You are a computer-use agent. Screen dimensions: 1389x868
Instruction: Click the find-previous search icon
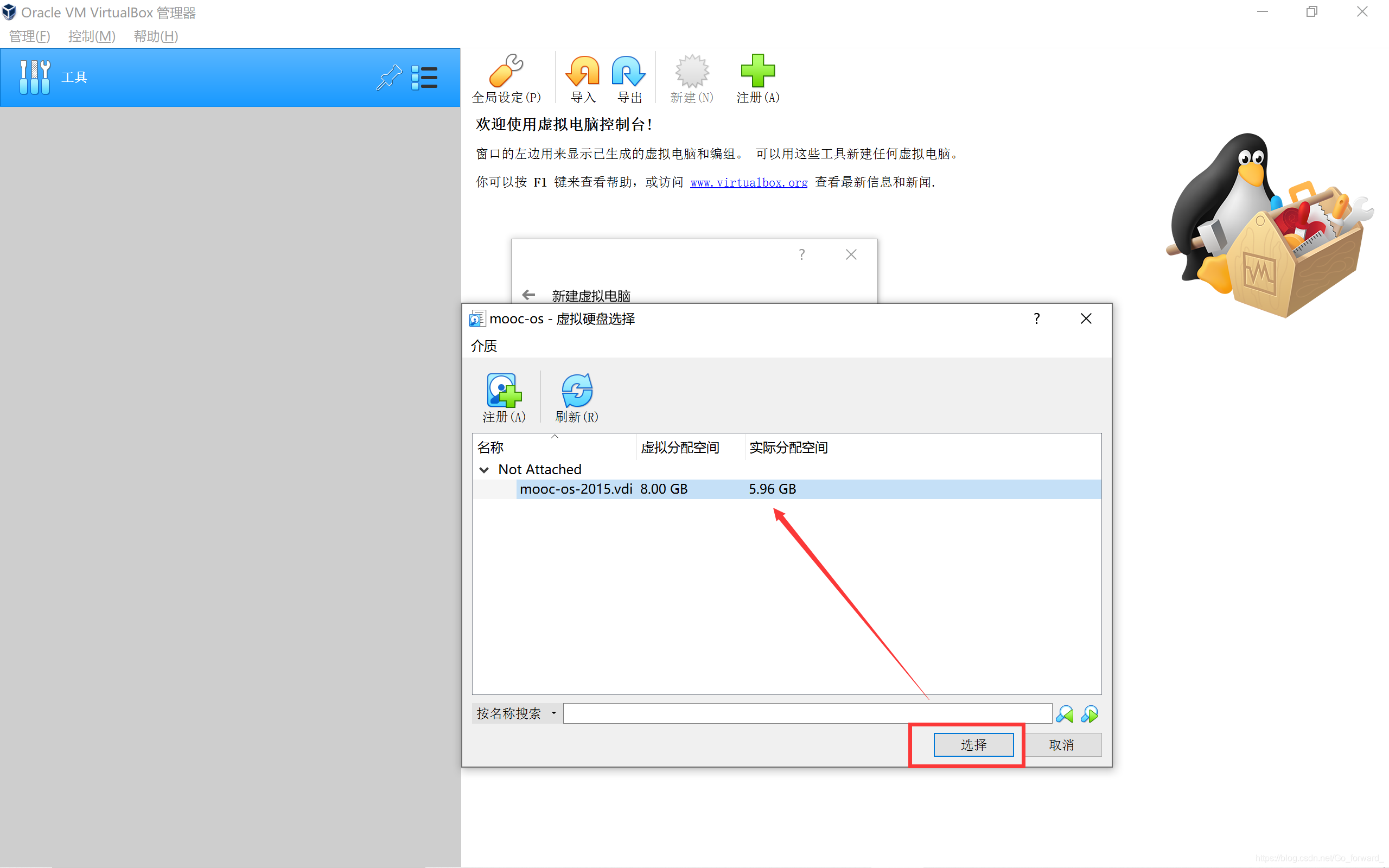pyautogui.click(x=1065, y=713)
